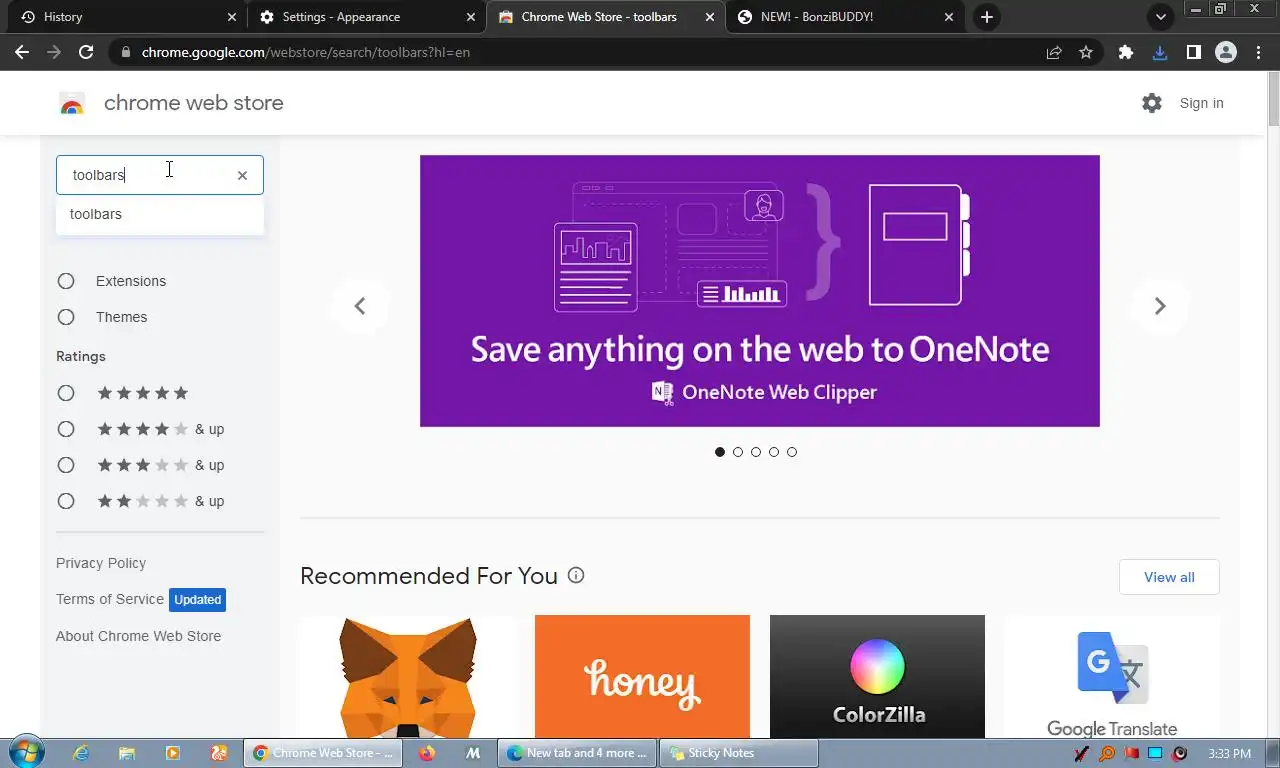Screen dimensions: 1280x768
Task: Filter by three stars & up
Action: coord(66,465)
